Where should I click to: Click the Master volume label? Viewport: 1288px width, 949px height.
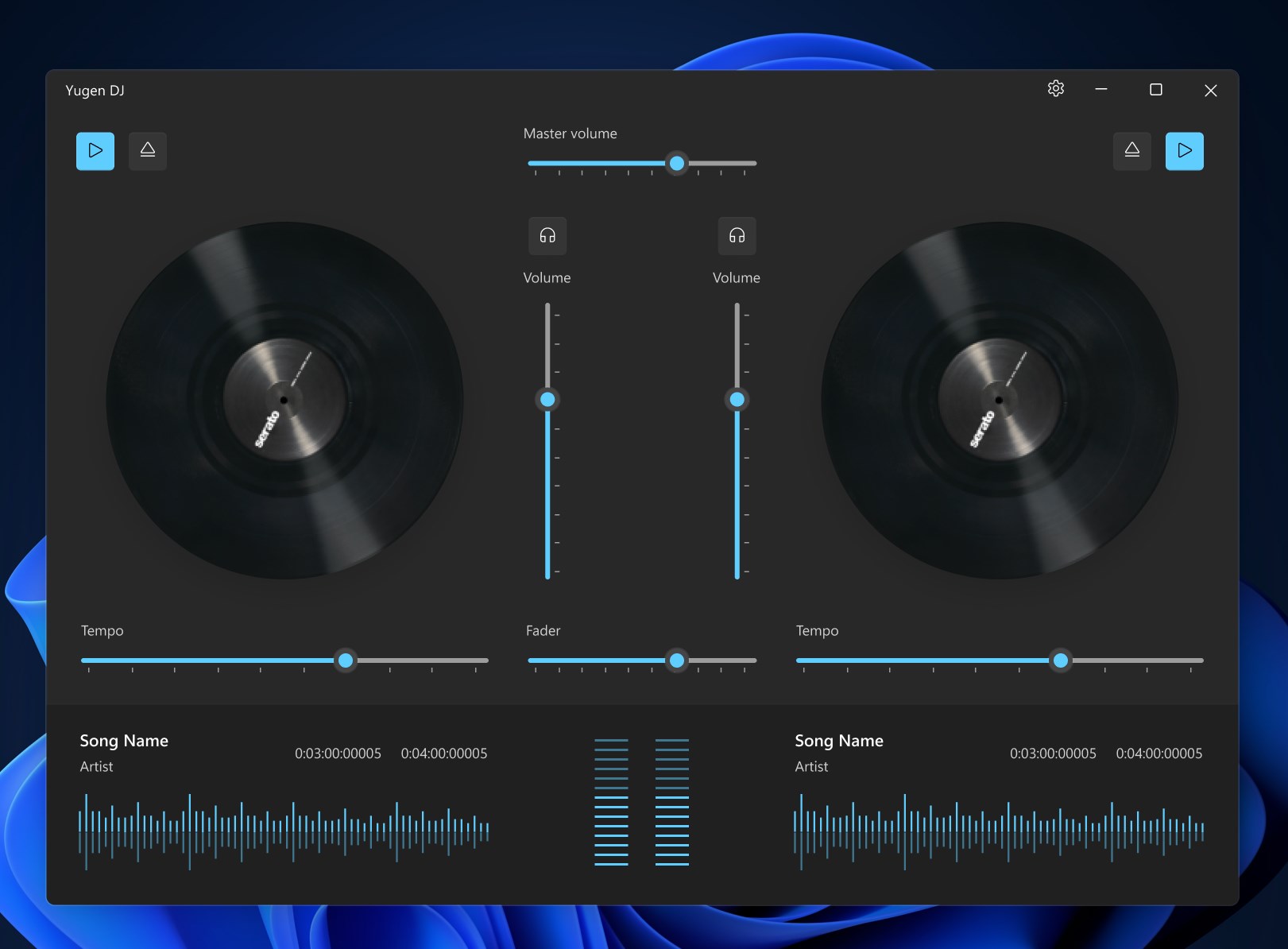(x=571, y=134)
